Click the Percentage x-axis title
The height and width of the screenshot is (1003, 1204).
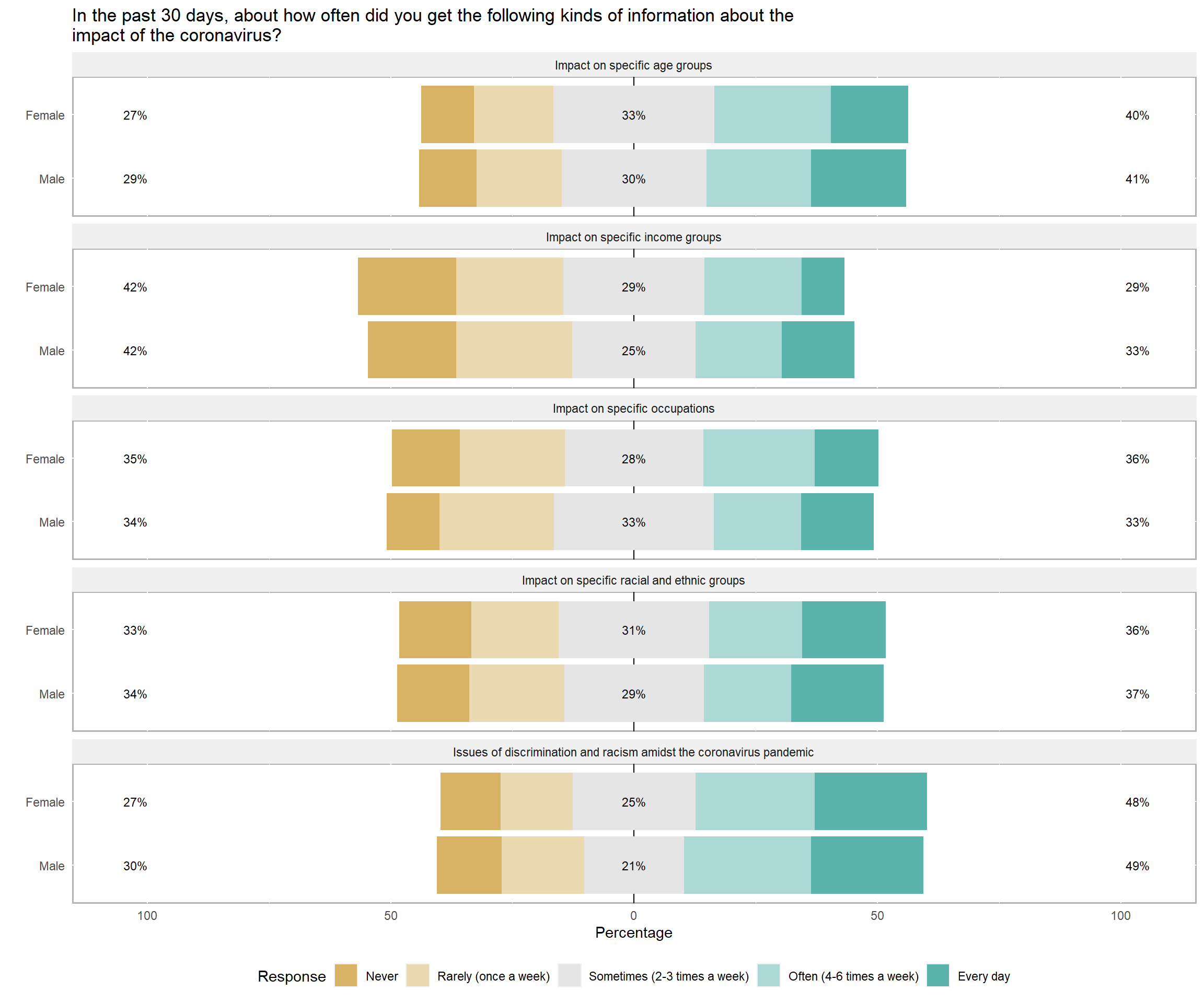tap(633, 933)
